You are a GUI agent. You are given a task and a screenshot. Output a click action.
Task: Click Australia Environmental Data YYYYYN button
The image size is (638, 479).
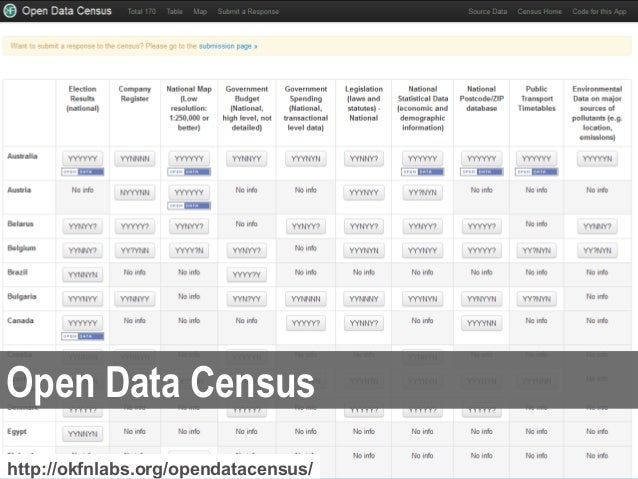click(x=597, y=159)
